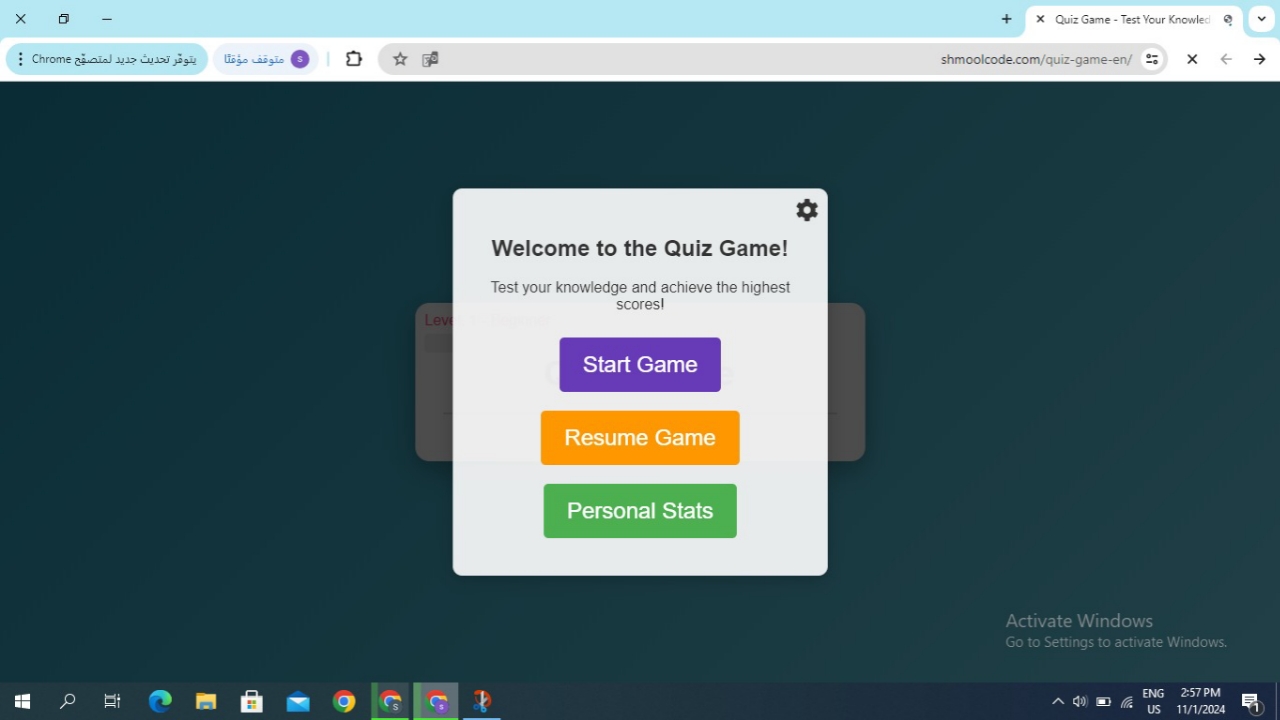This screenshot has width=1280, height=720.
Task: Click the speaker icon in the system tray
Action: point(1080,701)
